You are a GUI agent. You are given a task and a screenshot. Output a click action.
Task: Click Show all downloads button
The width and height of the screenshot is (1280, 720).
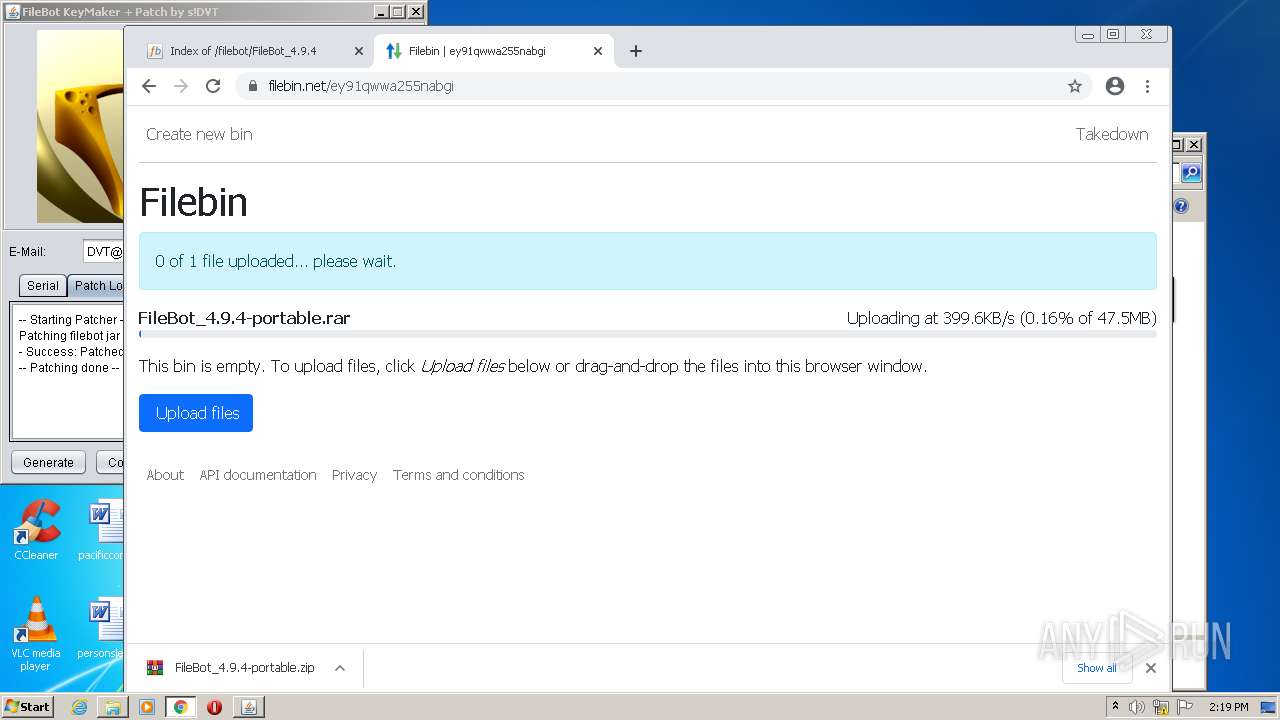[1097, 668]
